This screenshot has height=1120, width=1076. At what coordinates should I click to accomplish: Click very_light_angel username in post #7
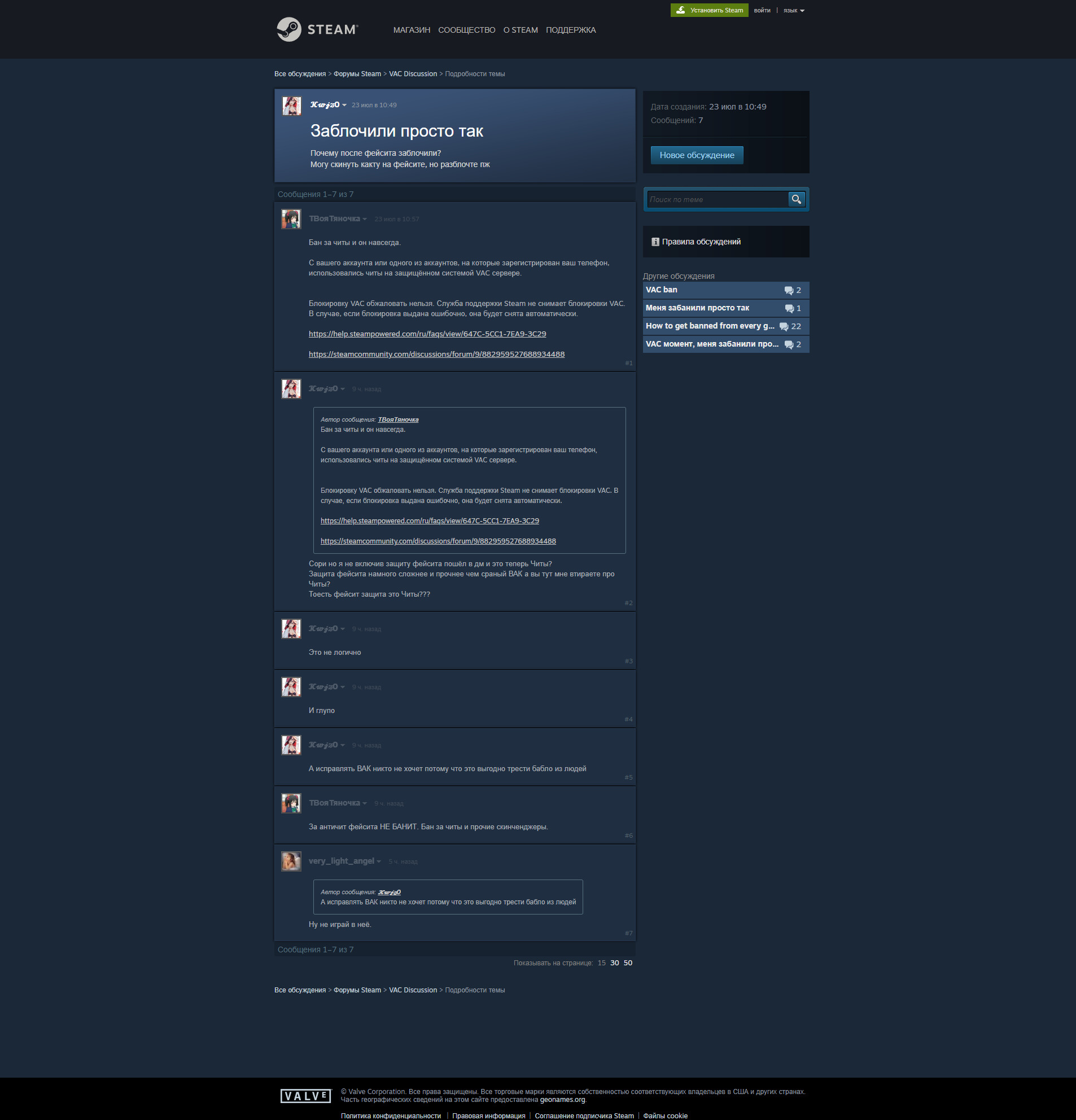coord(341,861)
